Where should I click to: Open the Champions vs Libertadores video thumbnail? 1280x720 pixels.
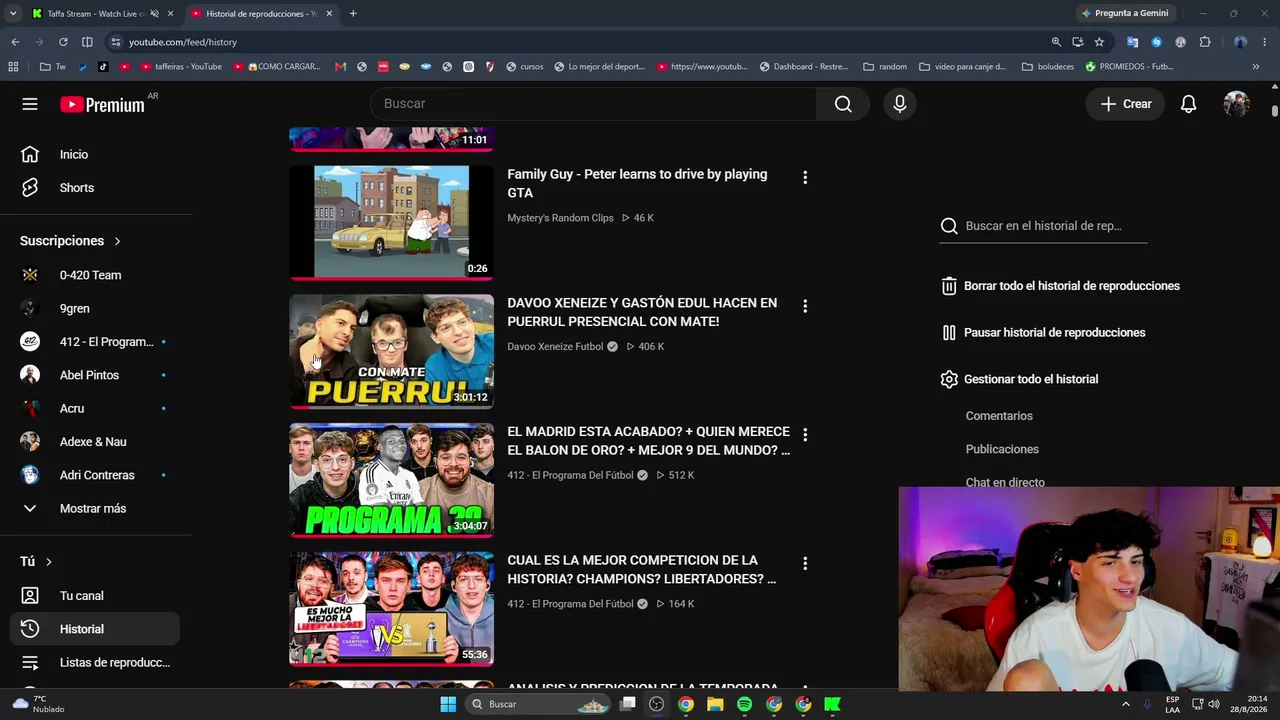tap(391, 608)
